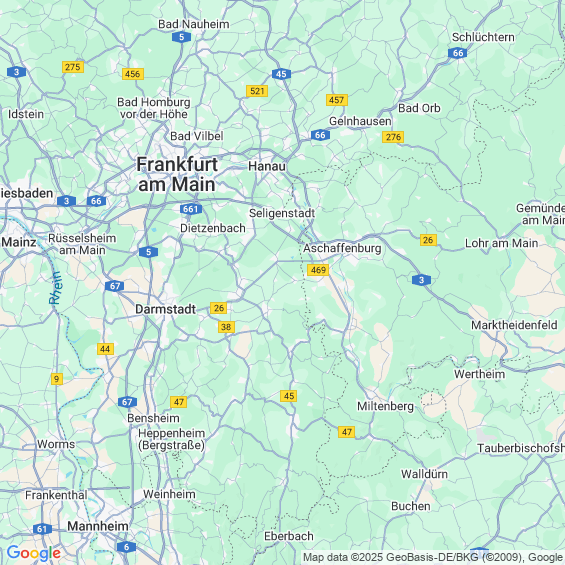Select the B456 road shield marker
565x565 pixels.
coord(133,74)
